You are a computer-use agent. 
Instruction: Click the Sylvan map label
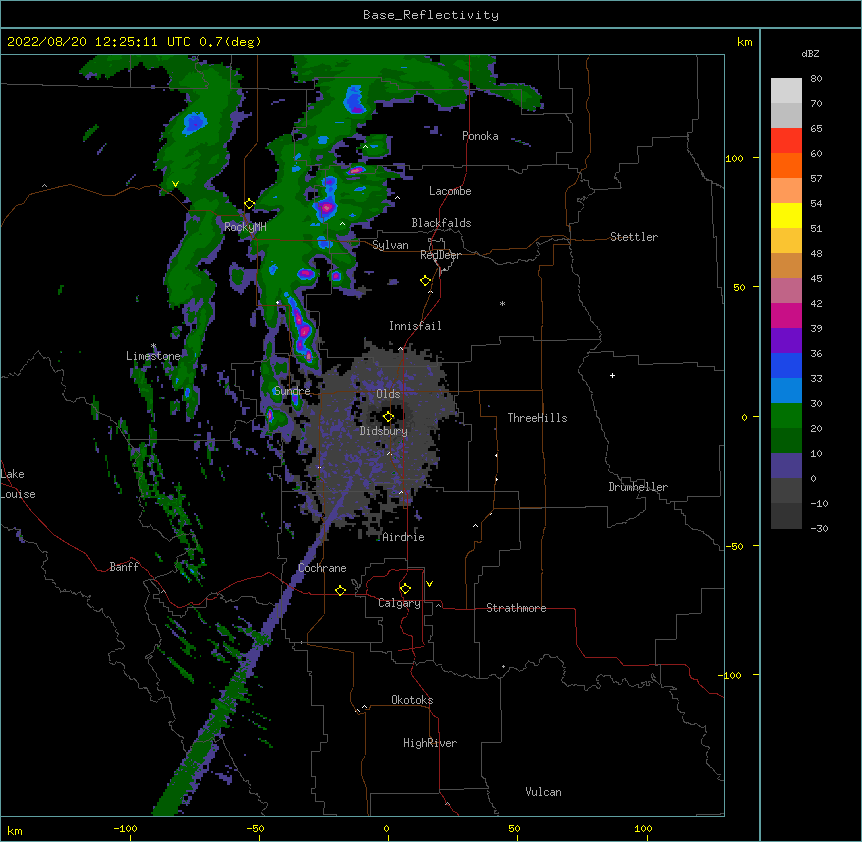[390, 245]
